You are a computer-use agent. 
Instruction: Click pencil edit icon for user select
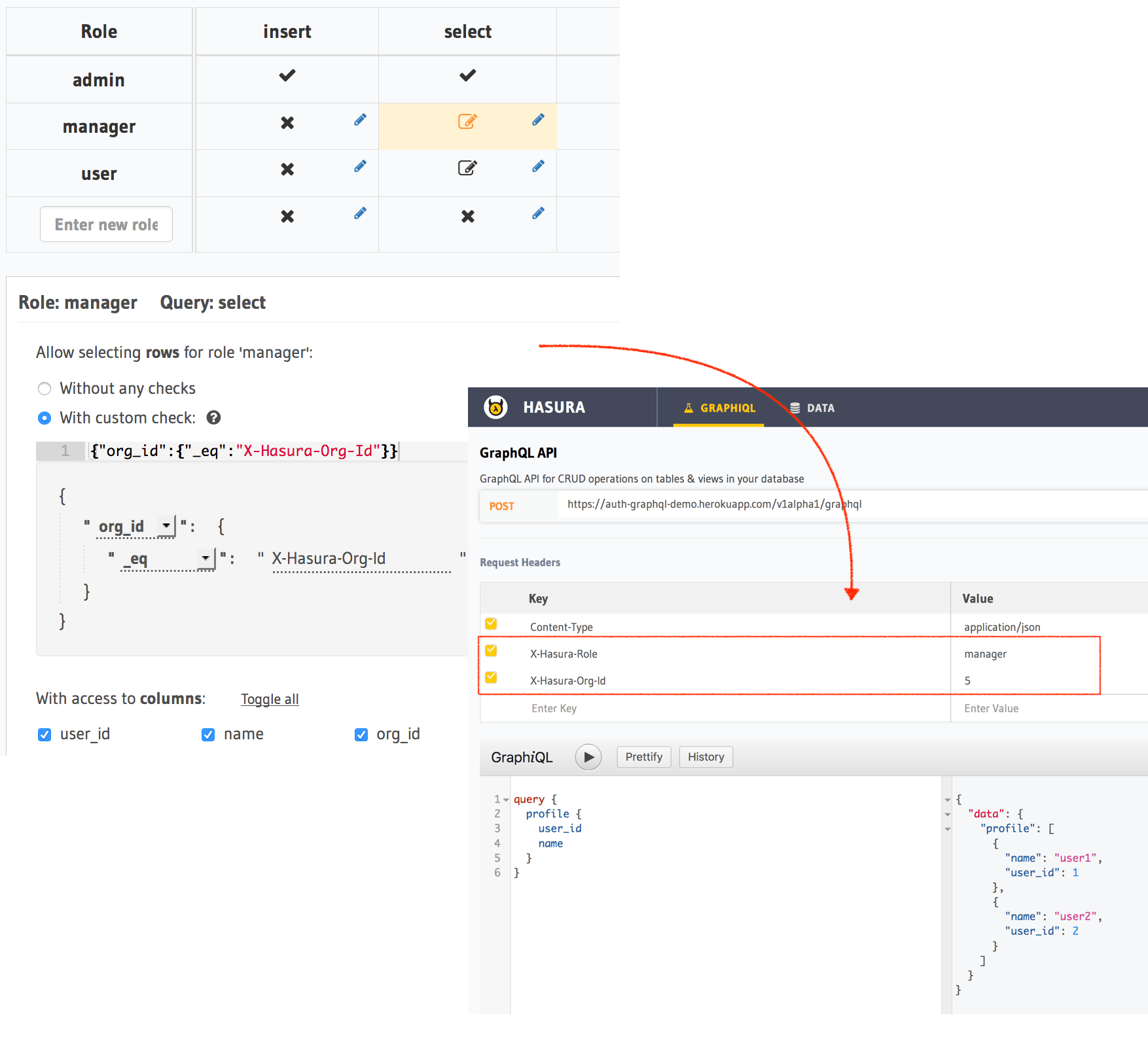(538, 167)
